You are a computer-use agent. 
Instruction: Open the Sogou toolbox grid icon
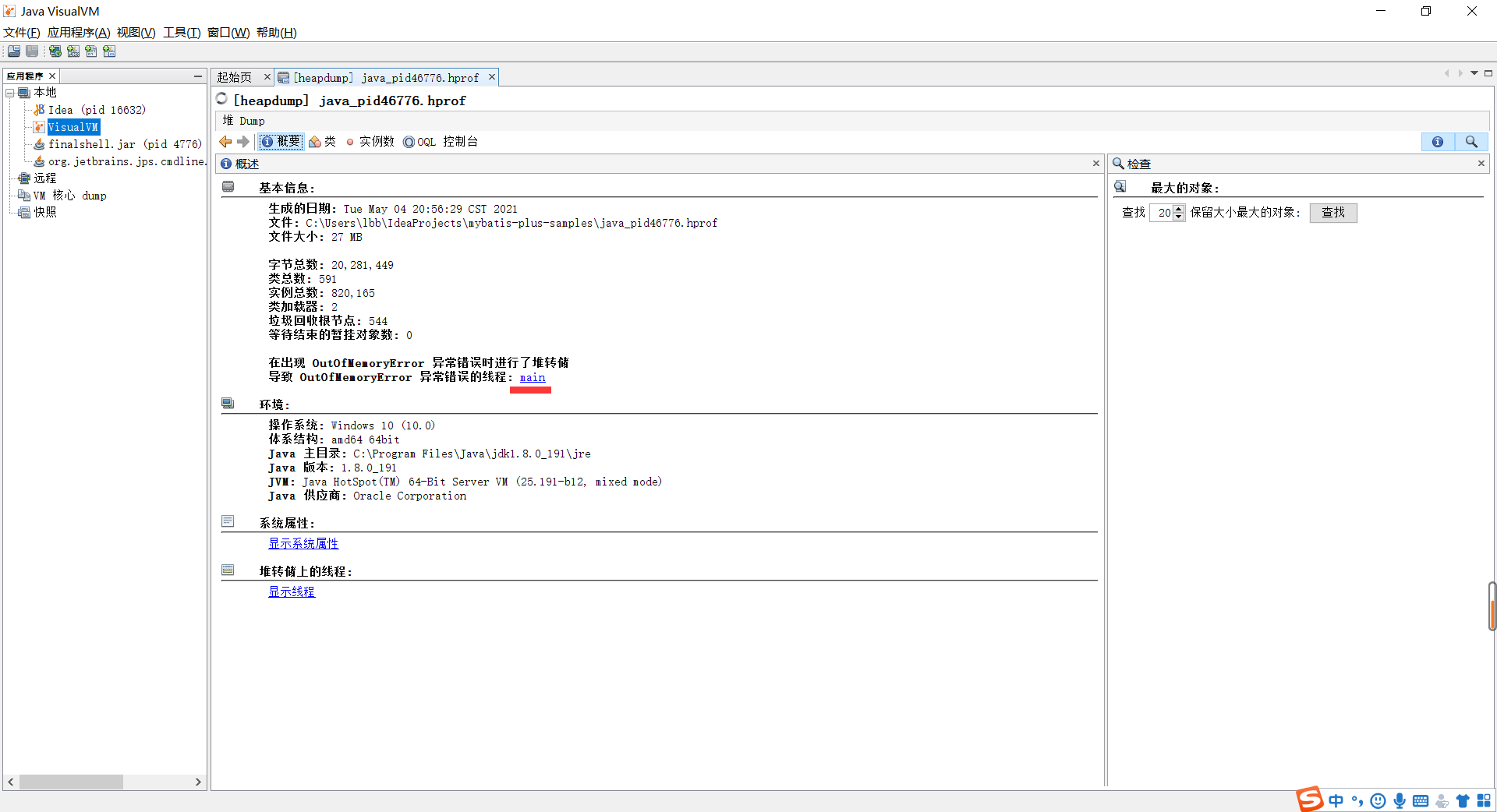coord(1484,800)
